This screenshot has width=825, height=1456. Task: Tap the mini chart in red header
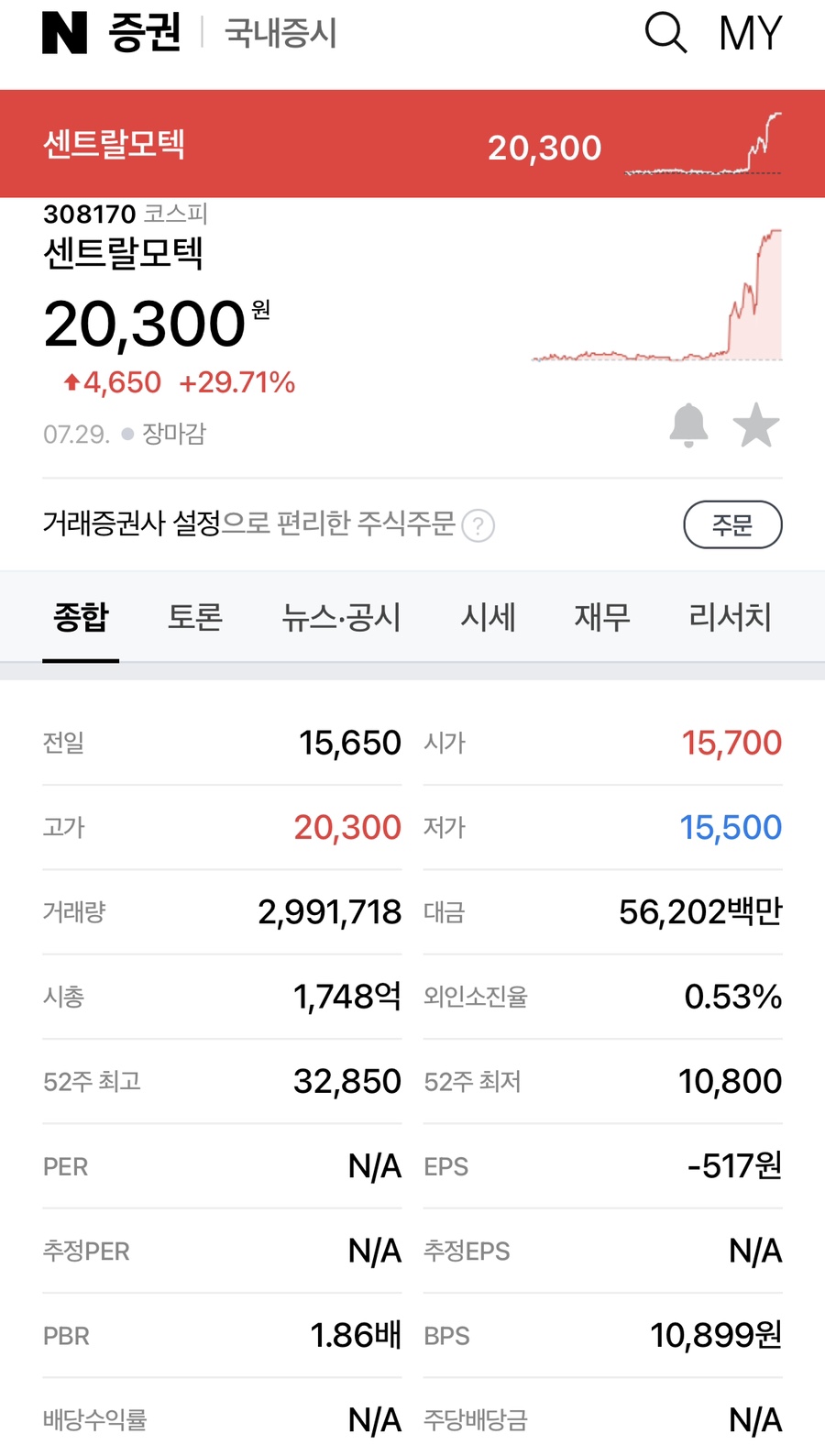click(x=703, y=144)
